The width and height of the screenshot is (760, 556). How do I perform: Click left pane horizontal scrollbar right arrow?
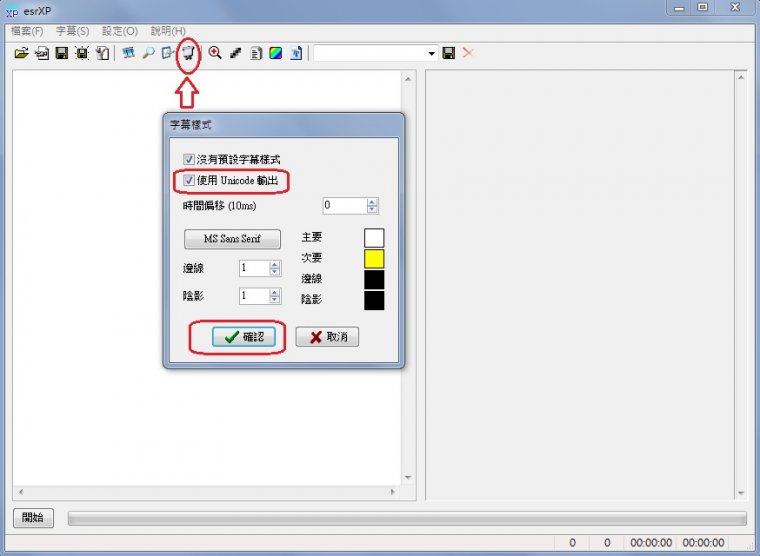pyautogui.click(x=393, y=492)
